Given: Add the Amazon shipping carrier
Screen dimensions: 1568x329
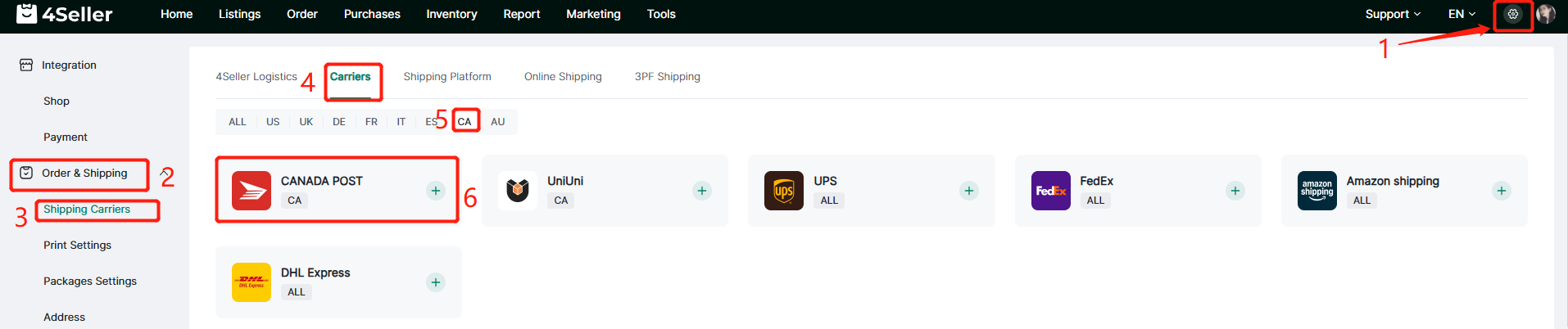Looking at the screenshot, I should (1501, 191).
